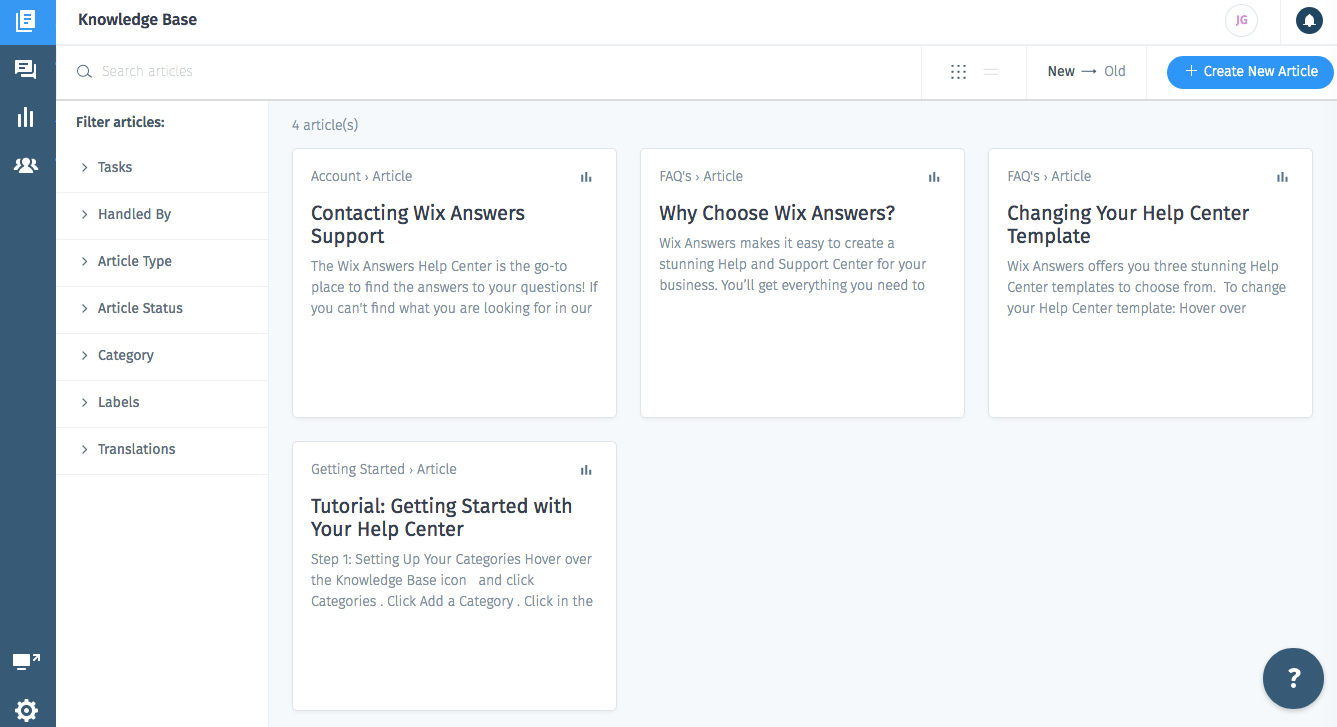Expand the Handled By filter

pos(162,214)
